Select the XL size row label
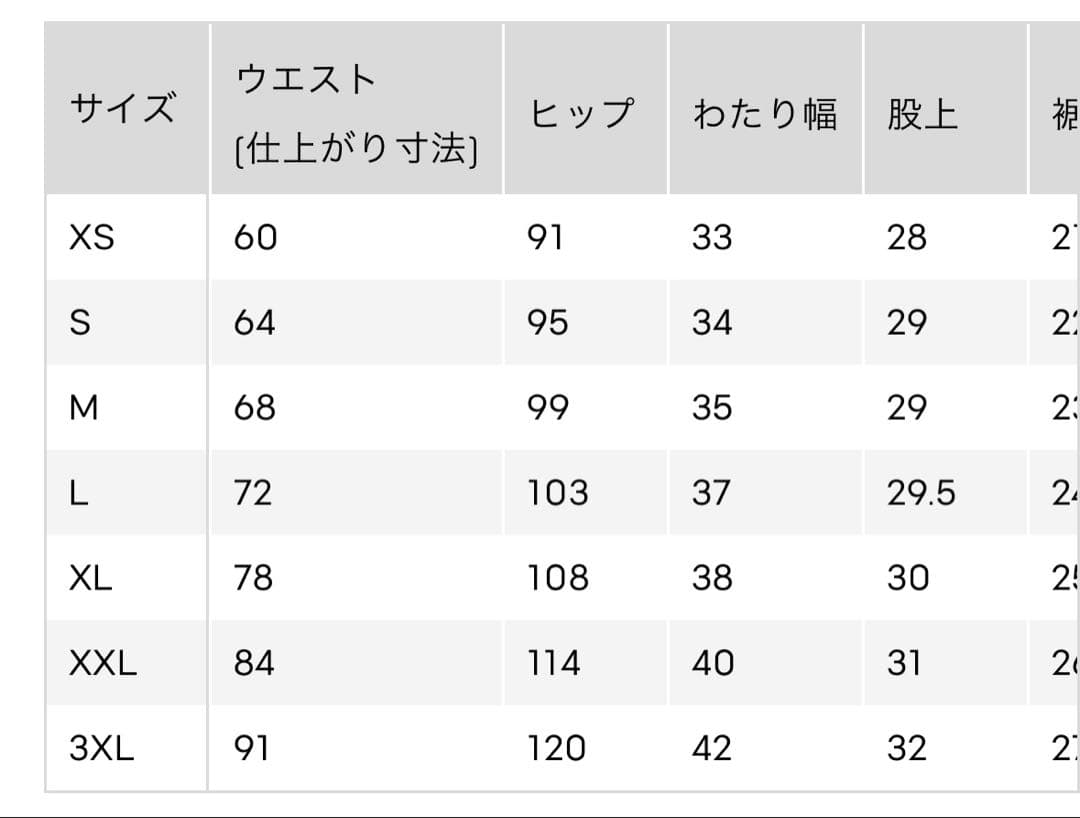Image resolution: width=1080 pixels, height=818 pixels. (x=90, y=578)
